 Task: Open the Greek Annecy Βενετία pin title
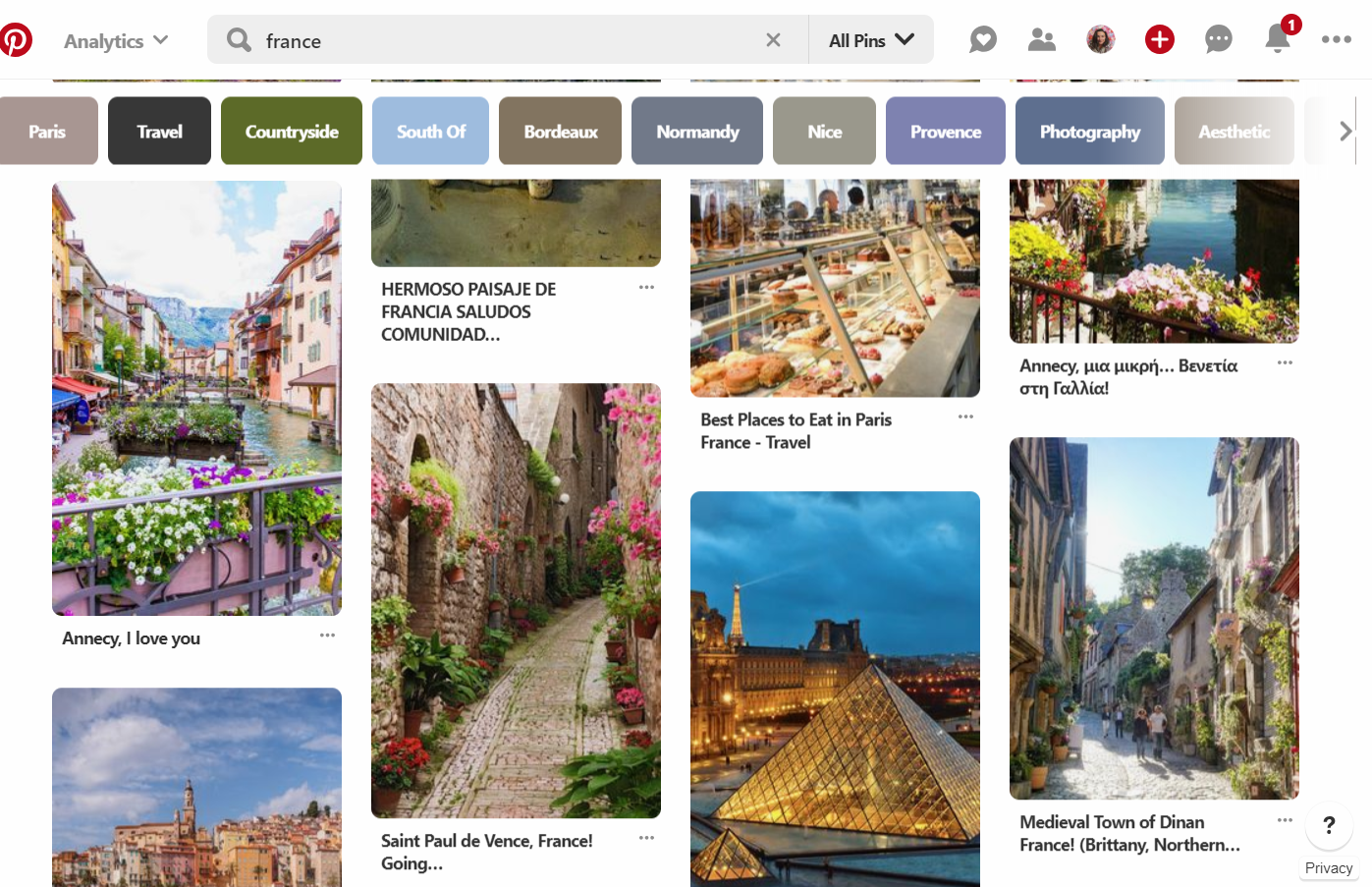click(1128, 376)
